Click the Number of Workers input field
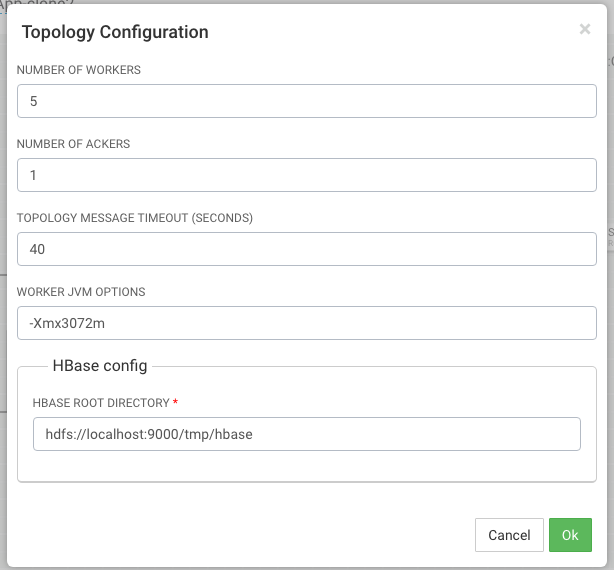614x570 pixels. [307, 101]
